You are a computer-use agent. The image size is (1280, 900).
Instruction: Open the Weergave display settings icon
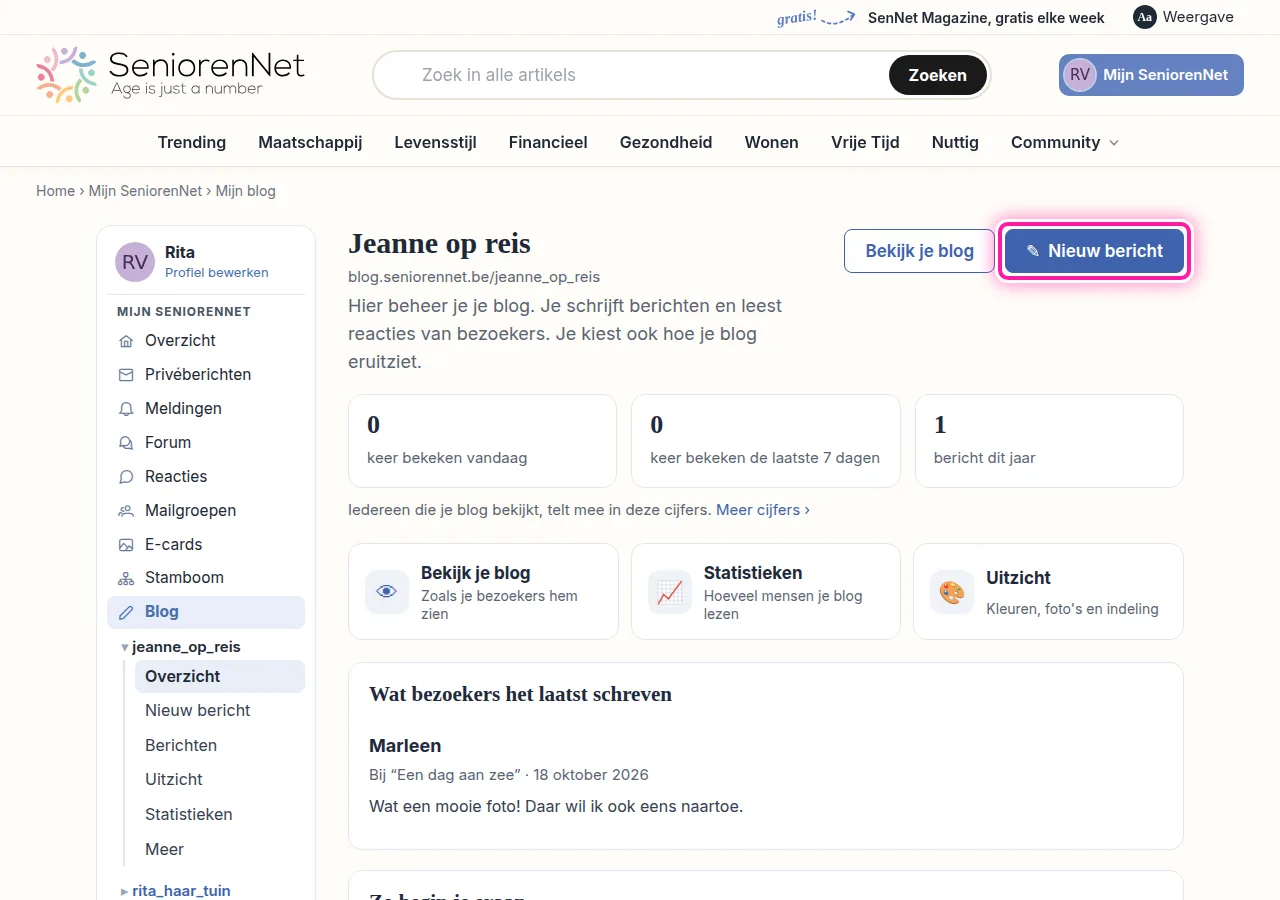(1144, 17)
